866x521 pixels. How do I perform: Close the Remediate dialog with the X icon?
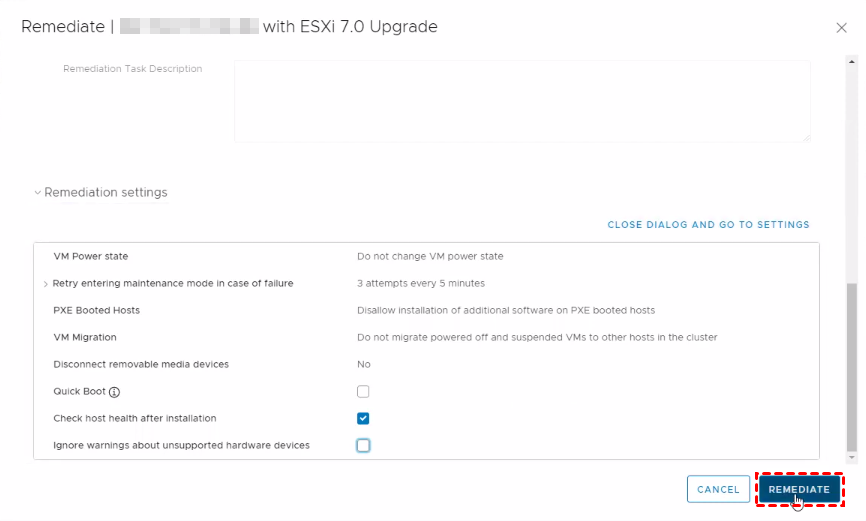tap(841, 28)
